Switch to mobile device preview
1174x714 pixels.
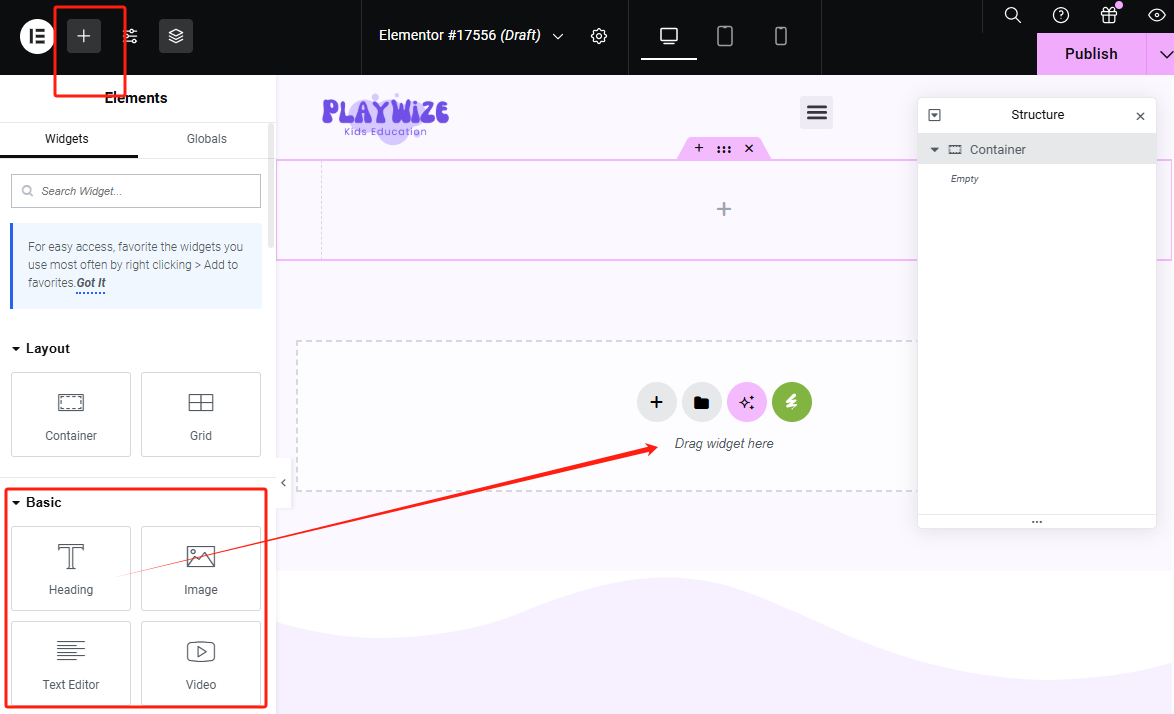click(x=781, y=36)
